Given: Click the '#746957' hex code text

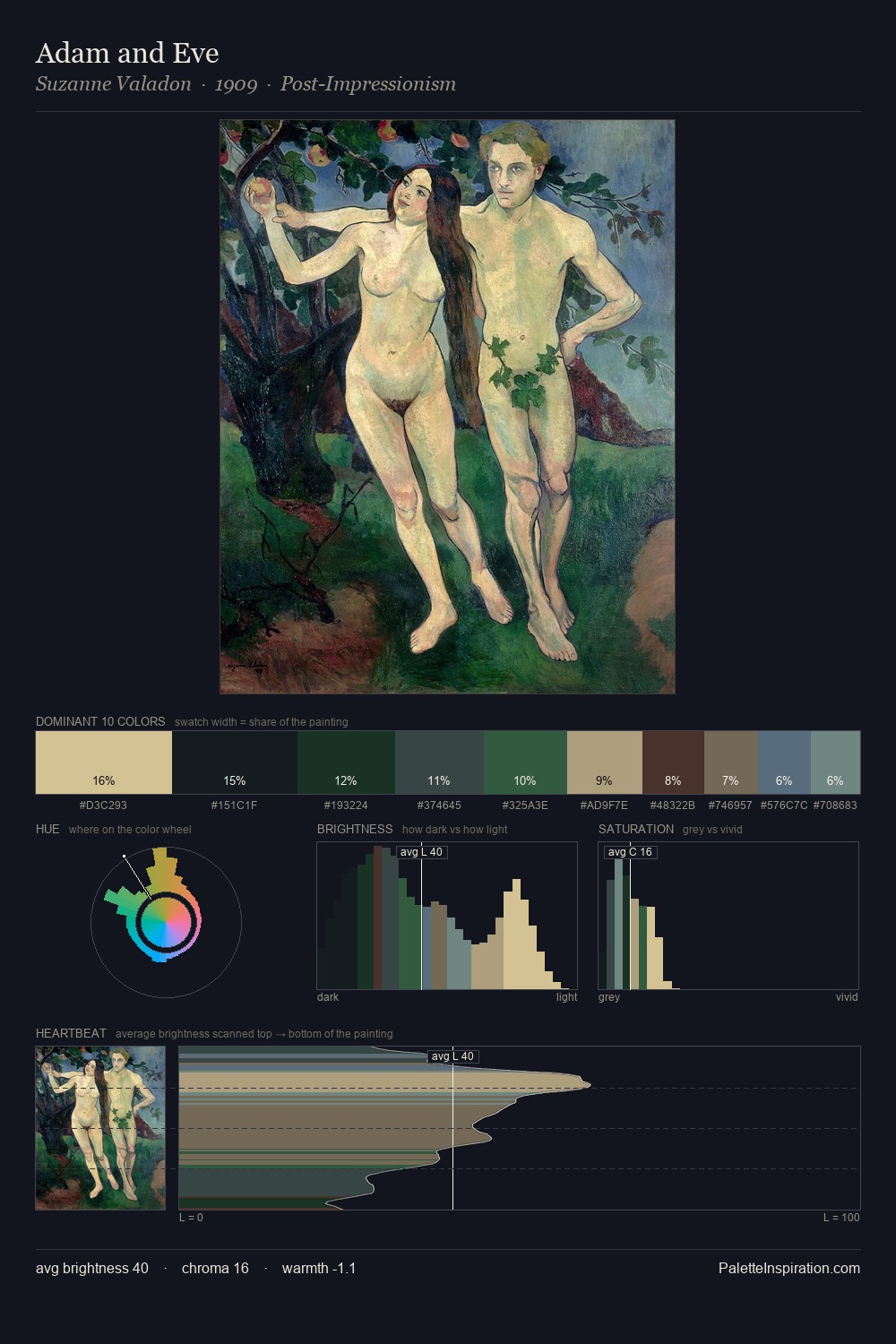Looking at the screenshot, I should (730, 806).
